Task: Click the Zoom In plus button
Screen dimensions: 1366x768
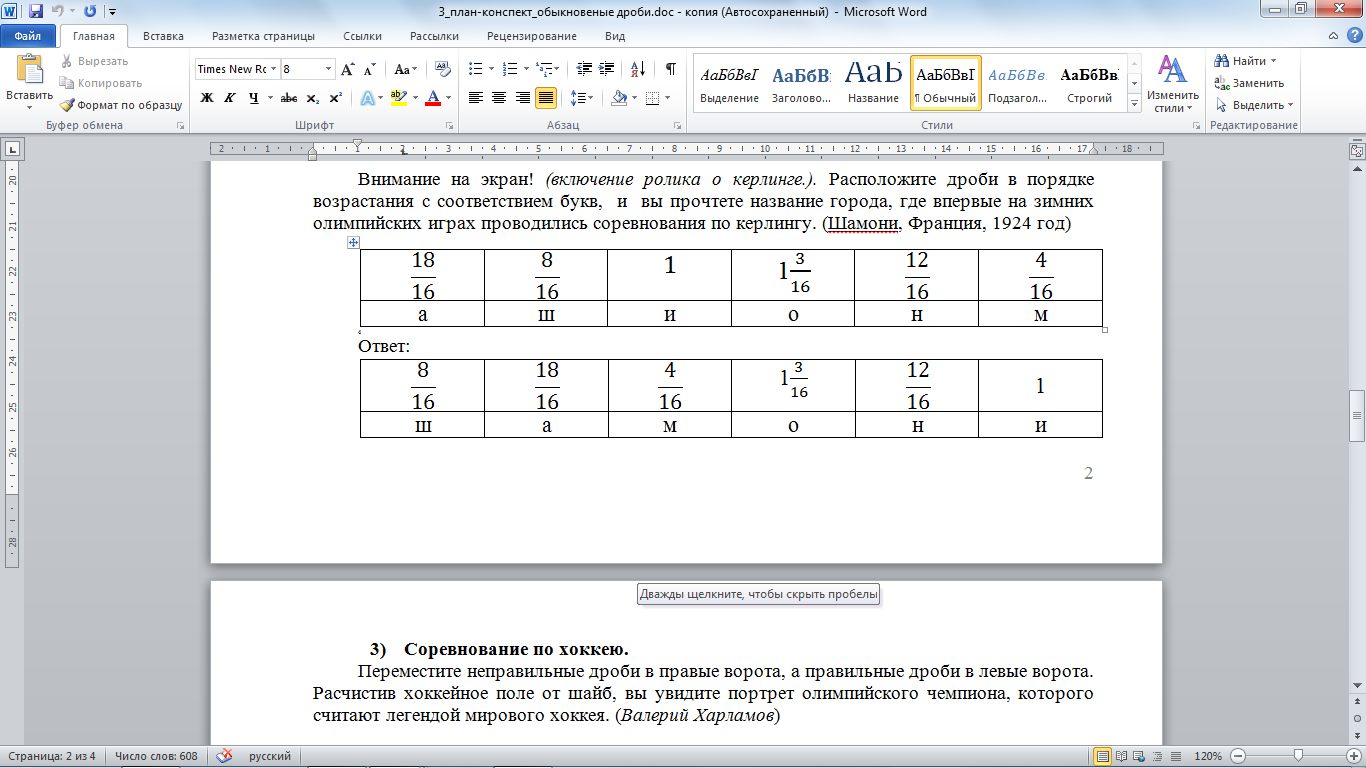Action: [x=1354, y=757]
